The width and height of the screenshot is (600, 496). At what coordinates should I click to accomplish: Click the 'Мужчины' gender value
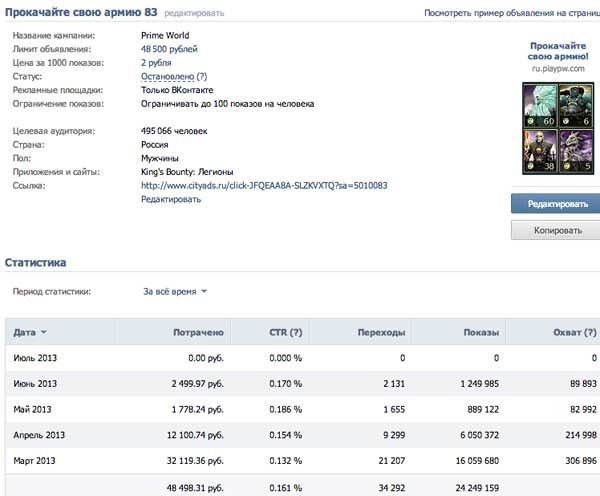coord(160,158)
